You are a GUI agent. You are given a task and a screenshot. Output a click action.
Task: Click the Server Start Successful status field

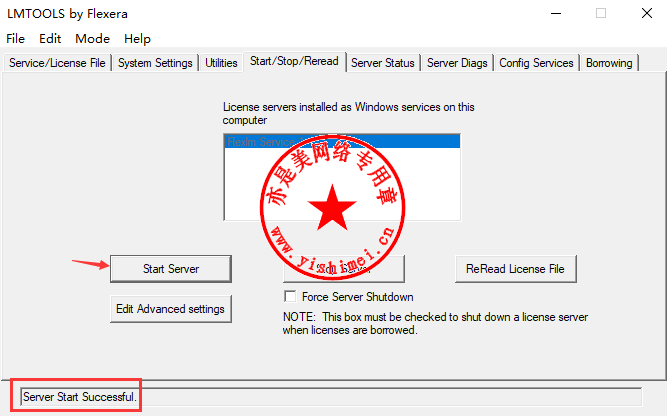click(331, 397)
